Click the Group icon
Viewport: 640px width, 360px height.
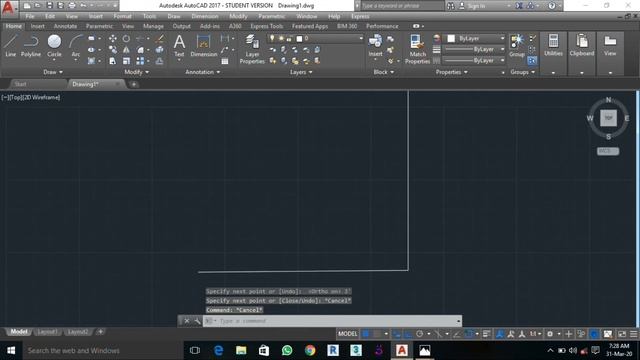click(x=517, y=45)
